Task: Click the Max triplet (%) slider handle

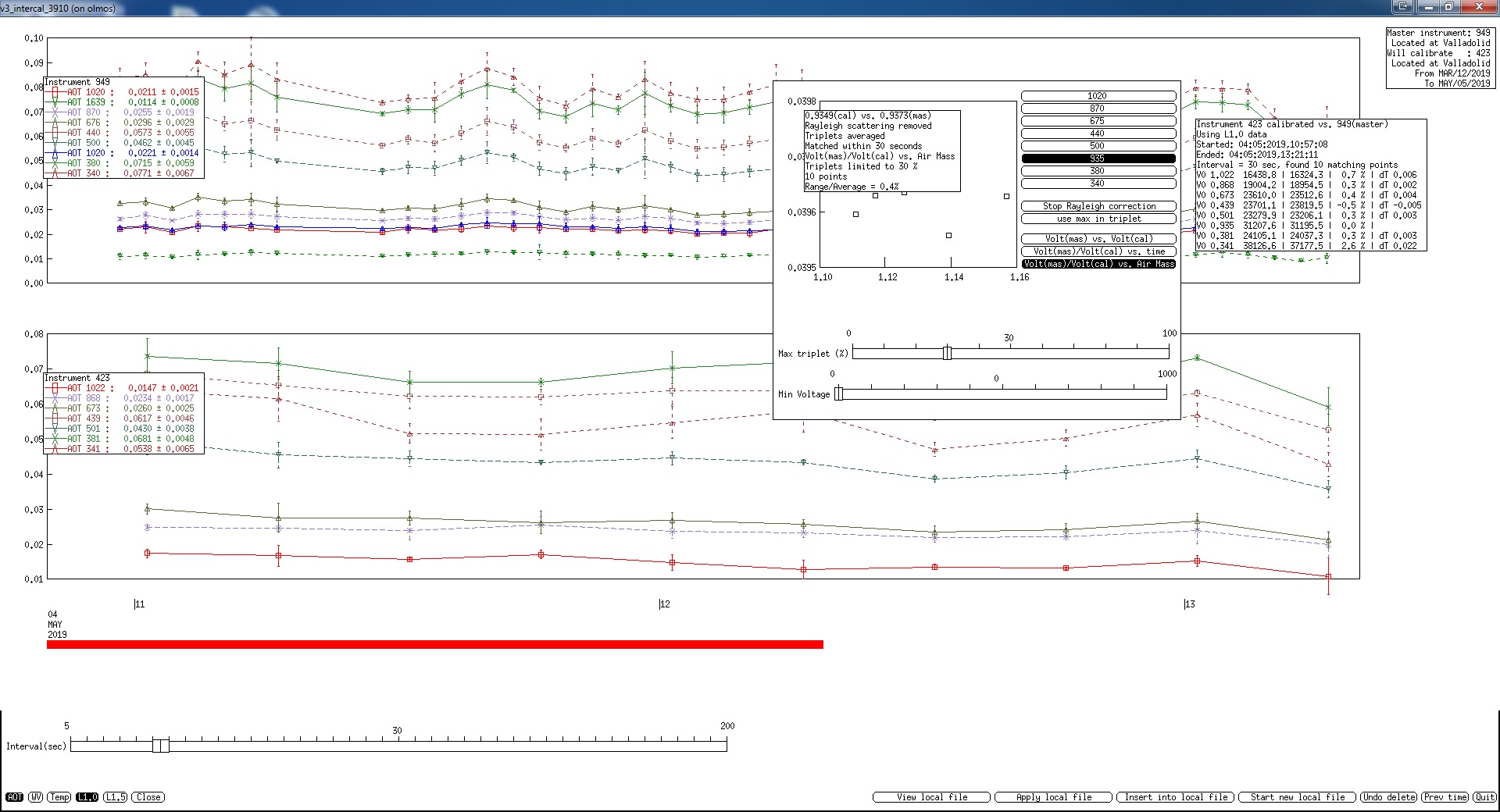Action: click(x=947, y=353)
